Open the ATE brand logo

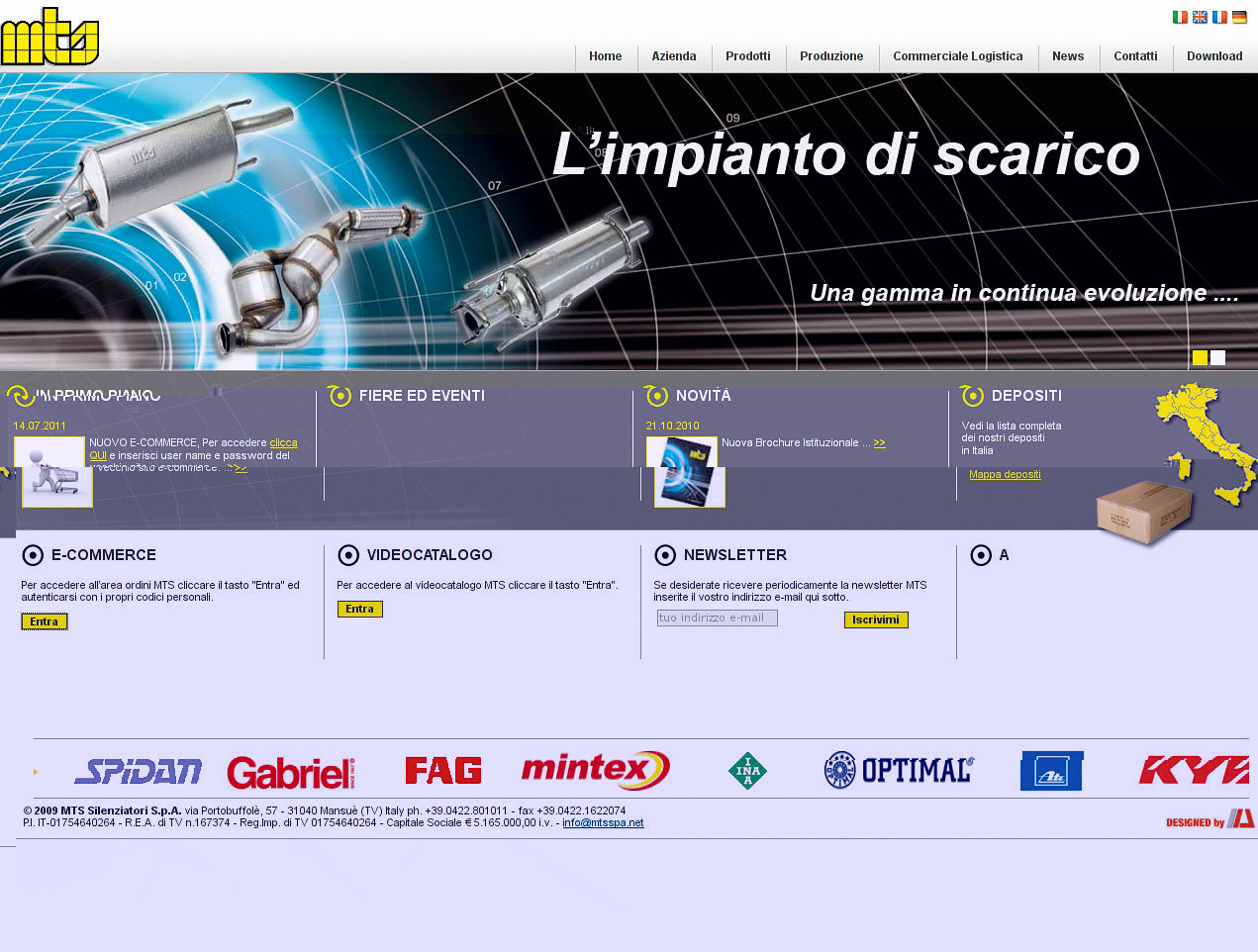(1052, 771)
